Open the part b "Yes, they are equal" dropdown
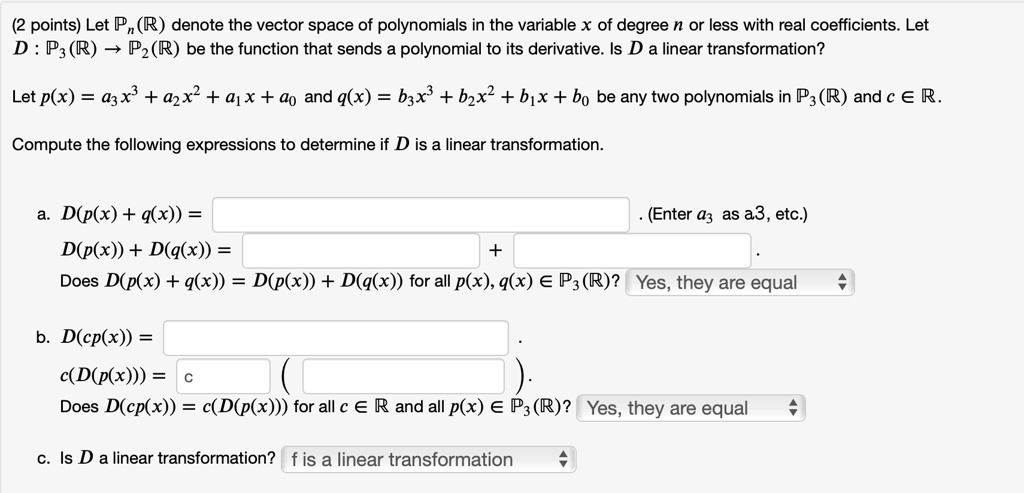Viewport: 1024px width, 493px height. point(691,408)
